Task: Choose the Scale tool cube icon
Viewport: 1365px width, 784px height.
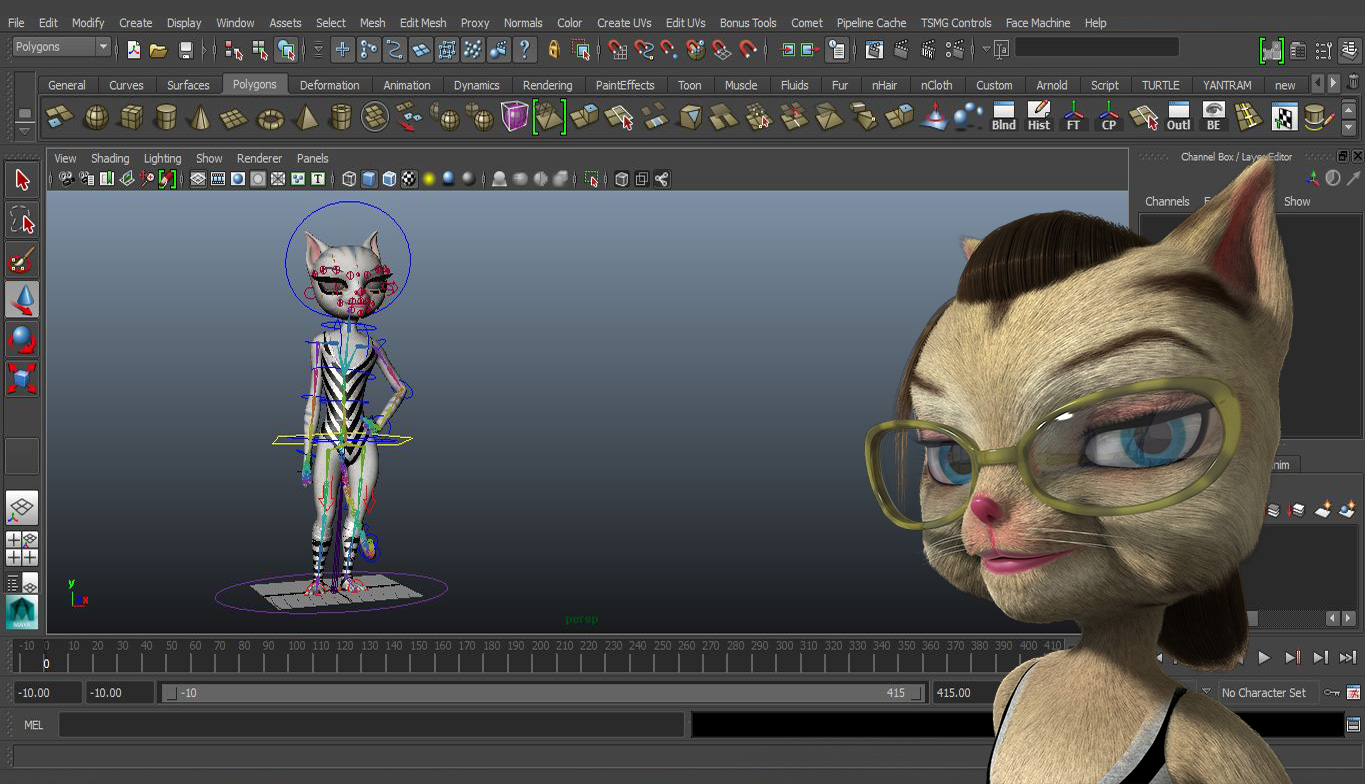Action: click(x=22, y=378)
